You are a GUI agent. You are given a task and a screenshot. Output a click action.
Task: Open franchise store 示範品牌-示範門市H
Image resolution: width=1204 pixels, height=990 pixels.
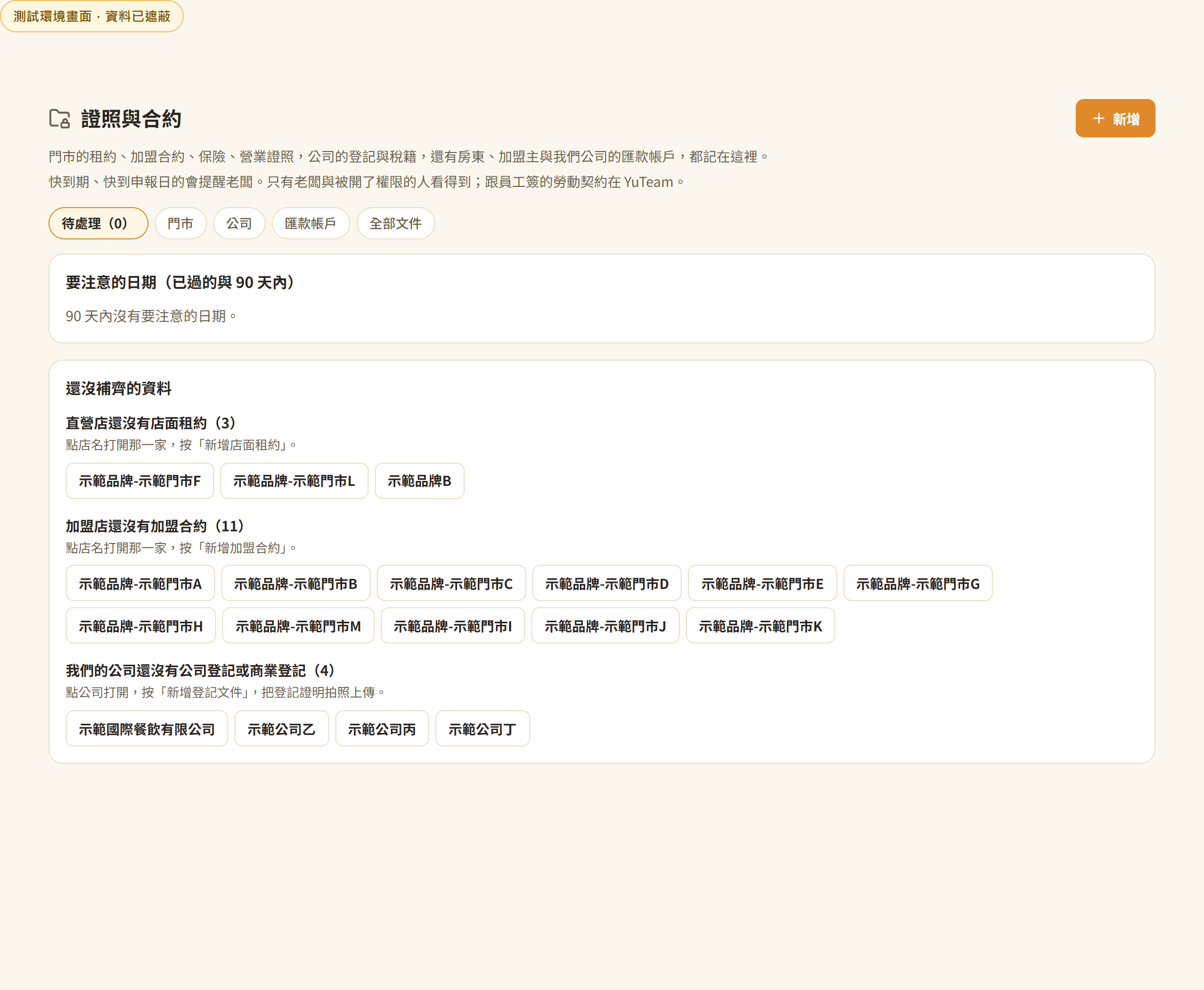[x=141, y=626]
